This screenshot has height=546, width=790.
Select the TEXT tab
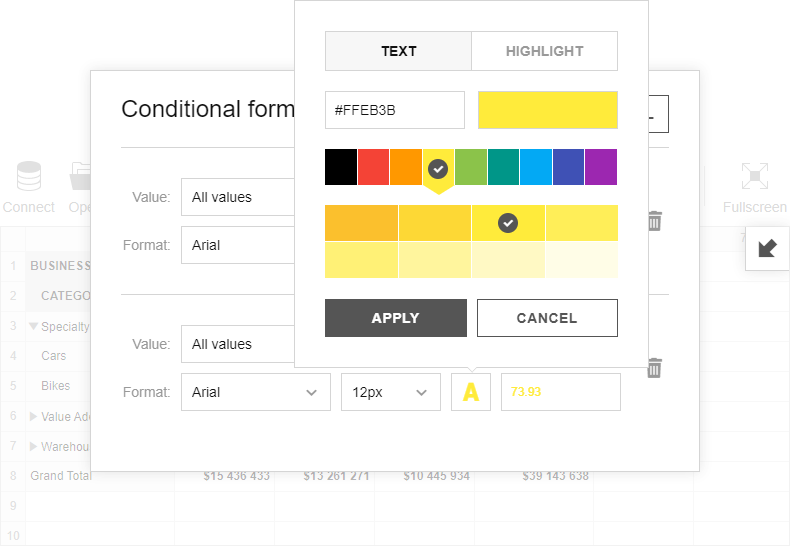tap(398, 51)
